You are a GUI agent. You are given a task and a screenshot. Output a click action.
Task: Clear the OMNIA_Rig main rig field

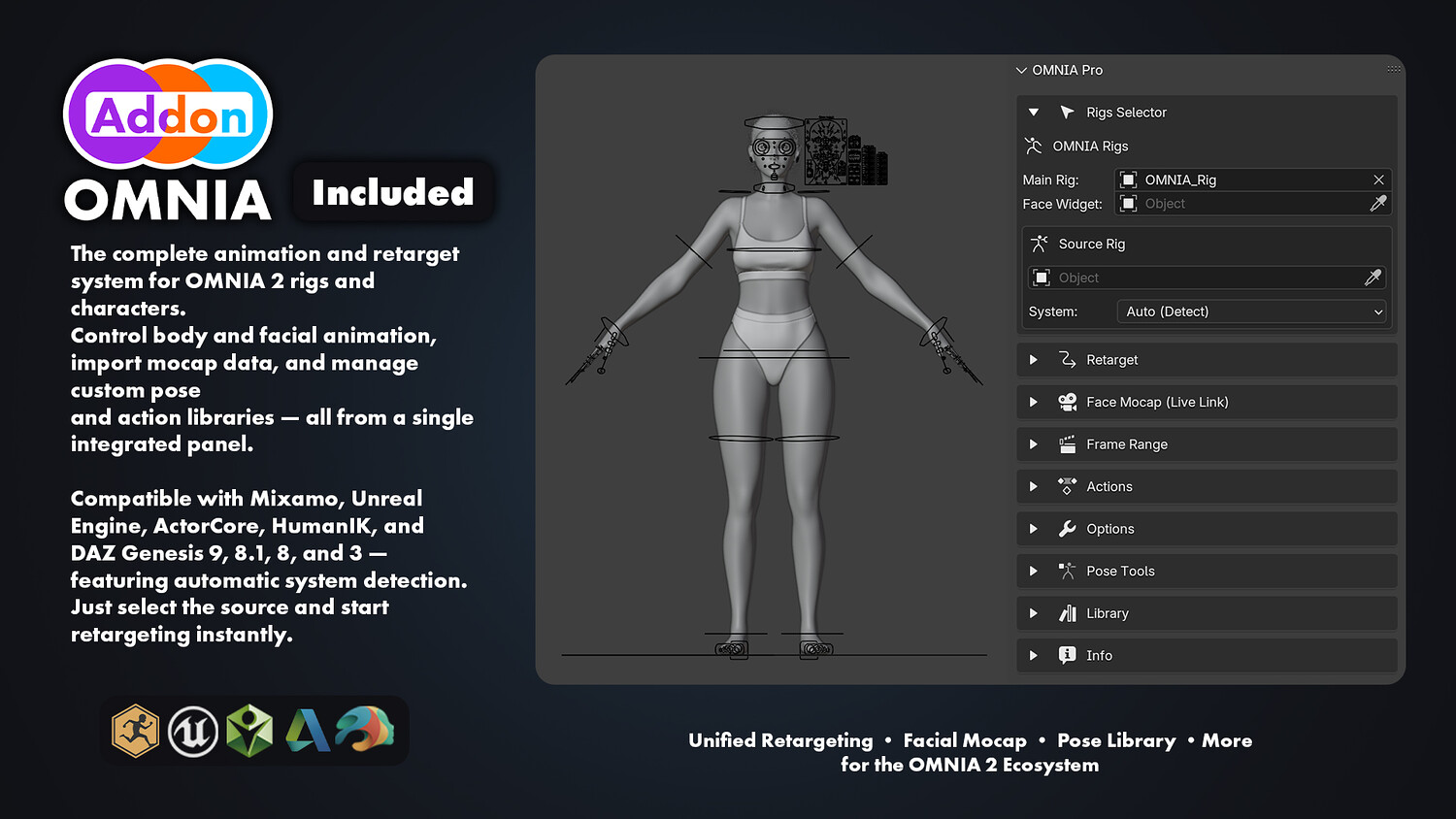click(x=1378, y=180)
